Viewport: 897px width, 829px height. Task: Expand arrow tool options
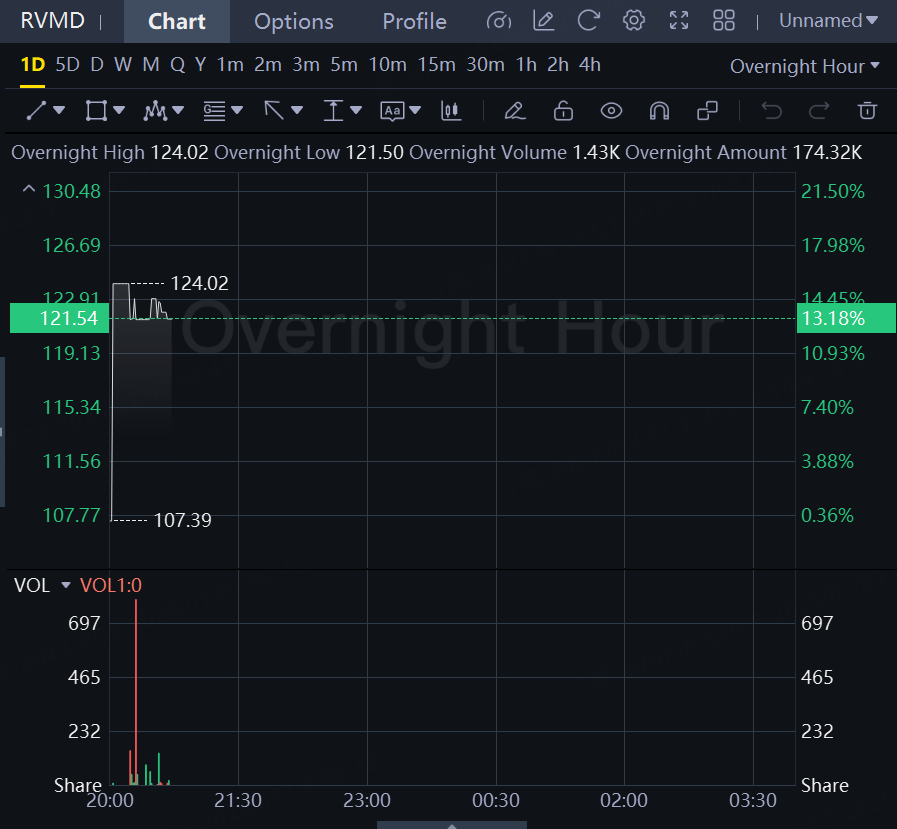(x=297, y=110)
